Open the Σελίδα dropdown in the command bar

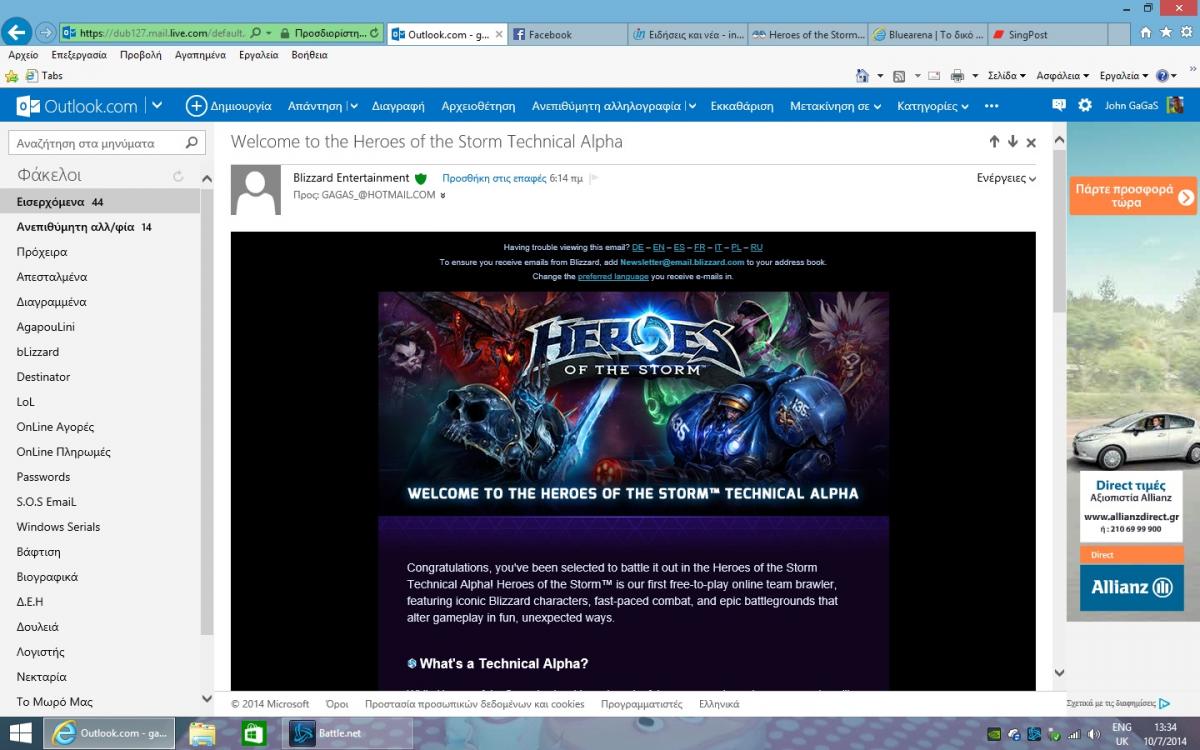[1007, 76]
